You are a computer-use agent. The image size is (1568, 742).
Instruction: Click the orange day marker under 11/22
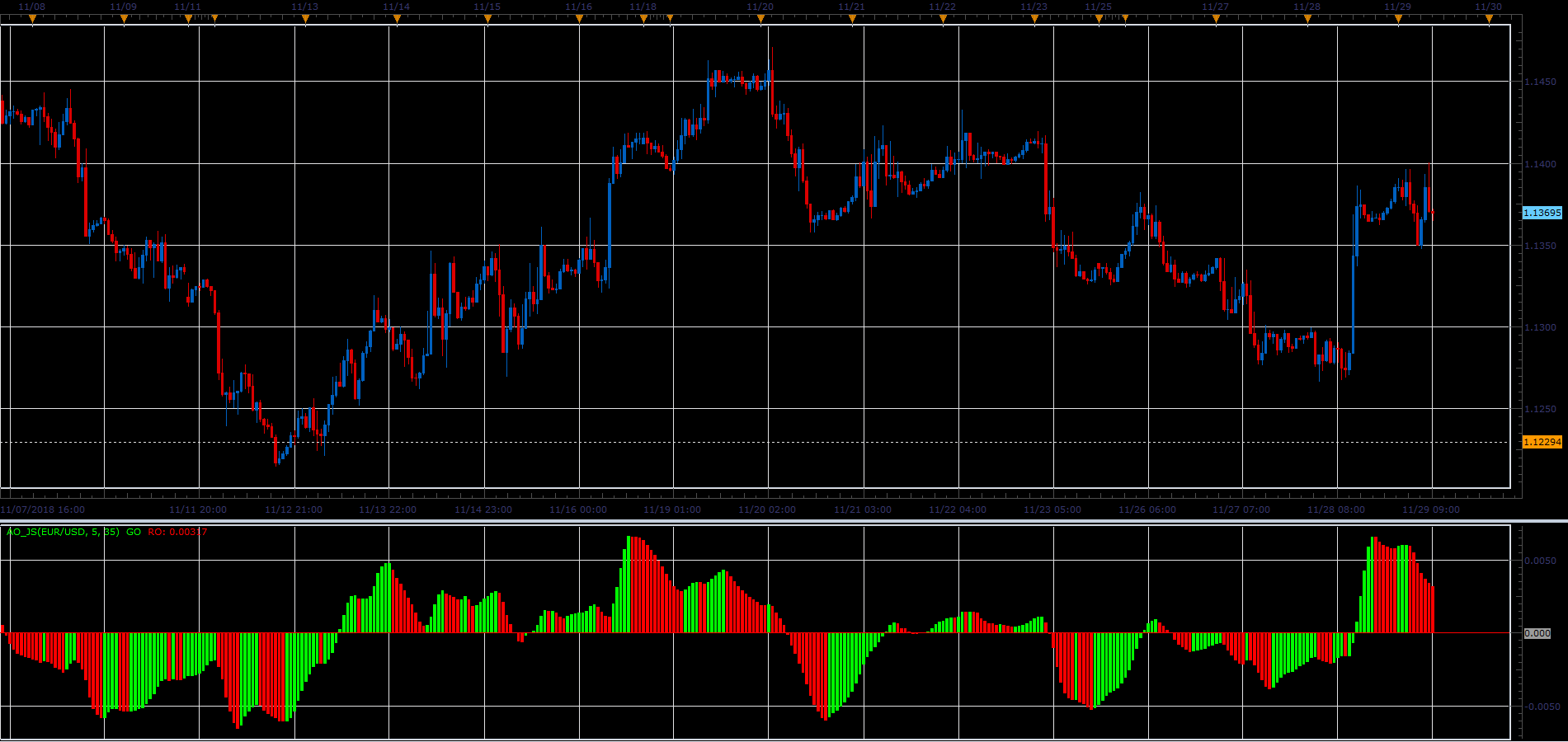tap(943, 18)
